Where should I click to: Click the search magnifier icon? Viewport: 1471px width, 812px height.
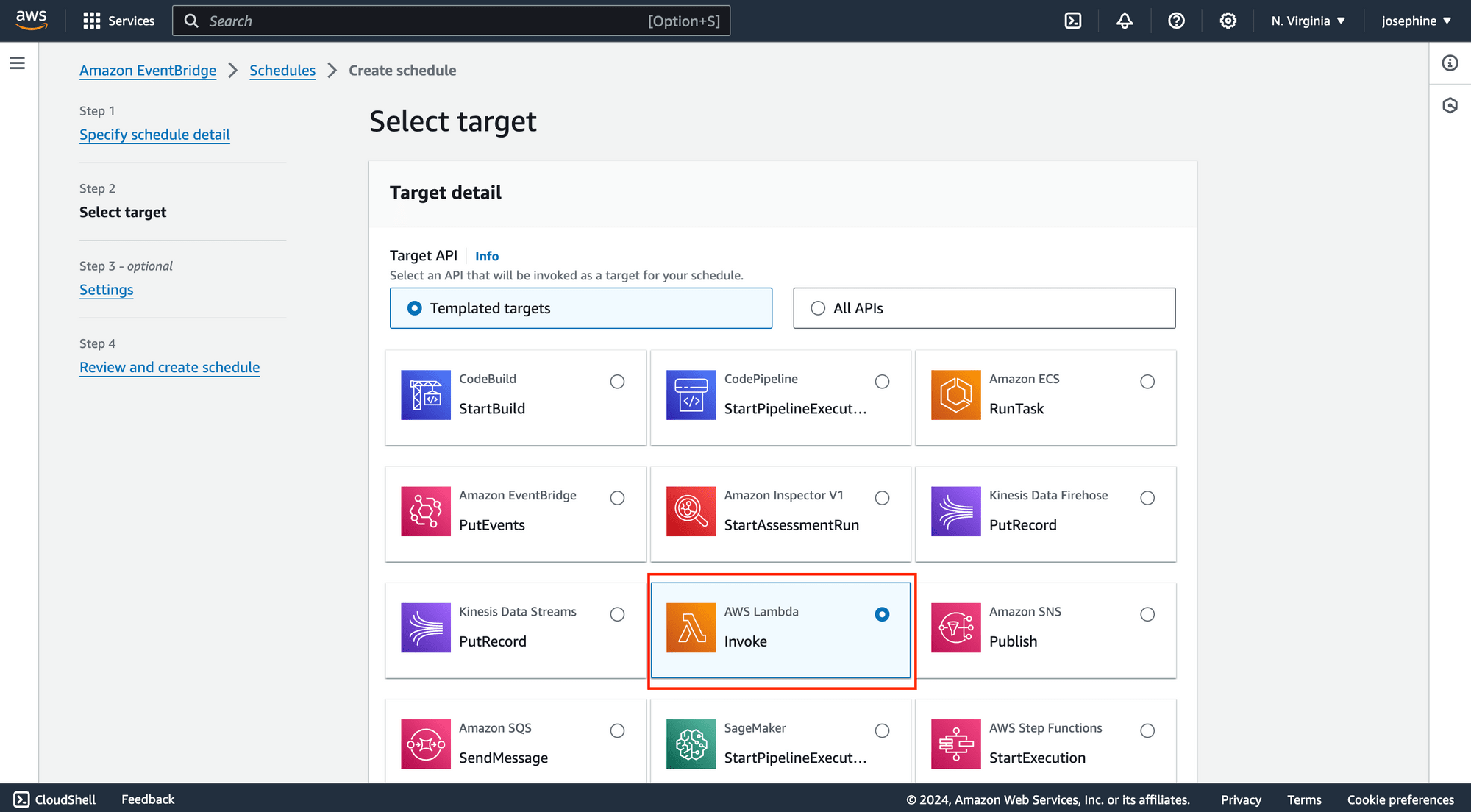(191, 21)
